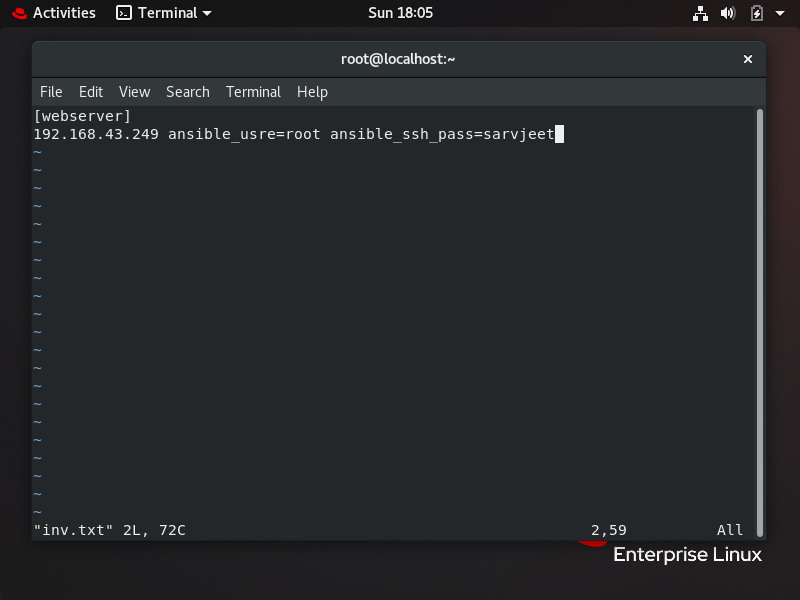
Task: Click the All indicator in status line
Action: pyautogui.click(x=730, y=530)
